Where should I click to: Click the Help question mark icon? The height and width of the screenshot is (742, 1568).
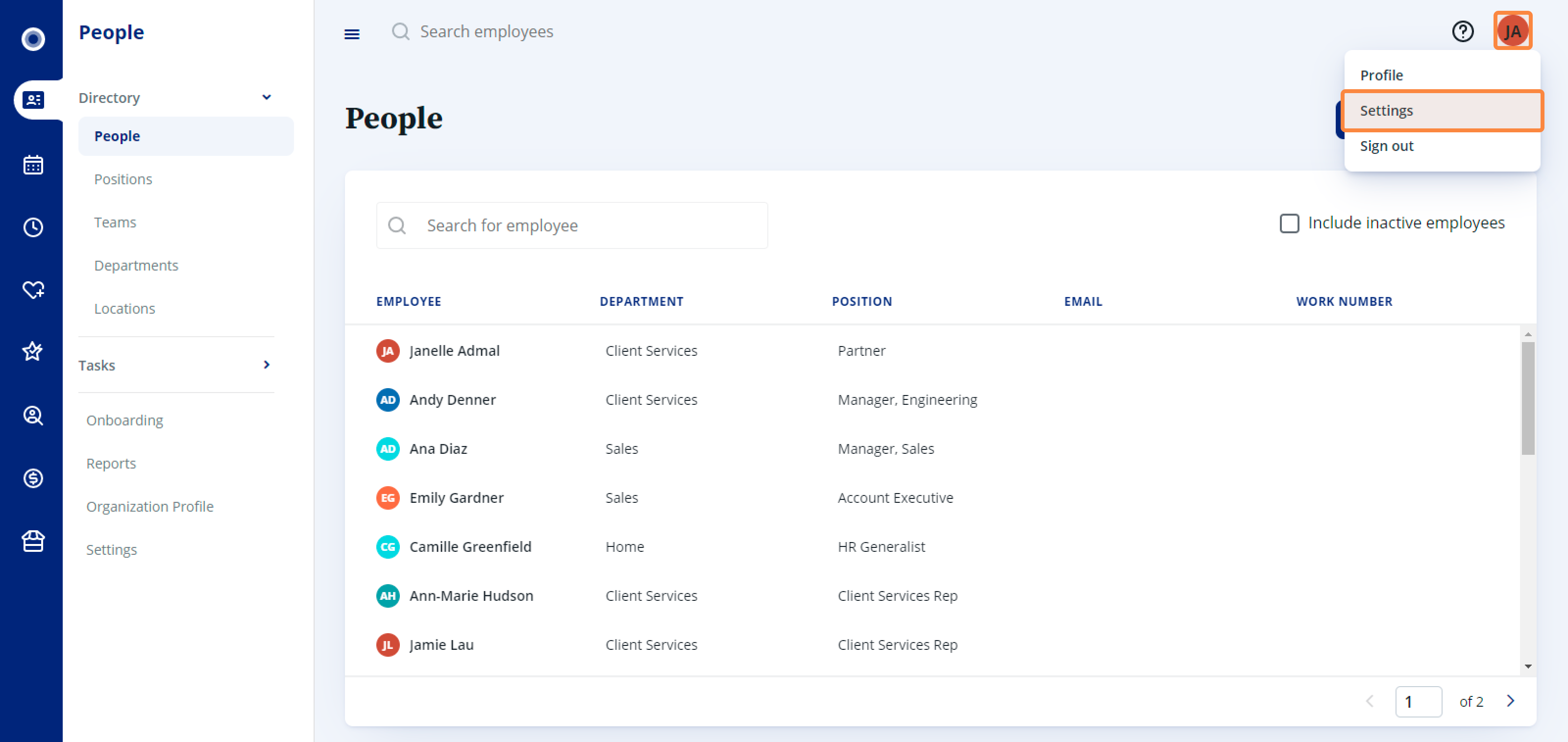tap(1462, 31)
